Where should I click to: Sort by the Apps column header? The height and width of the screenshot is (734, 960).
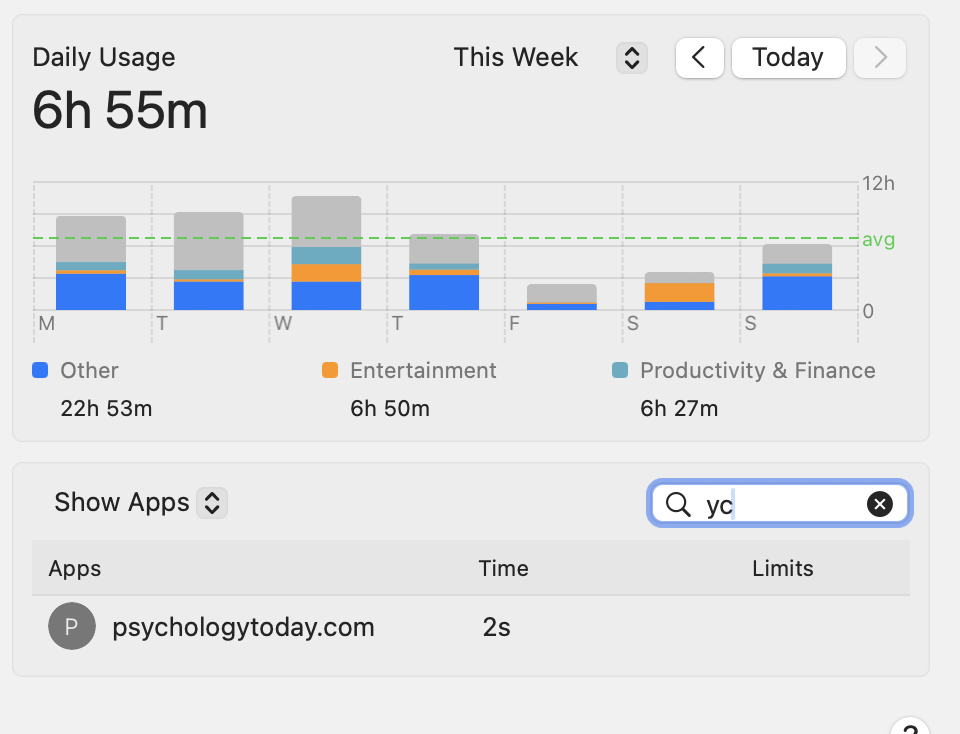[75, 569]
